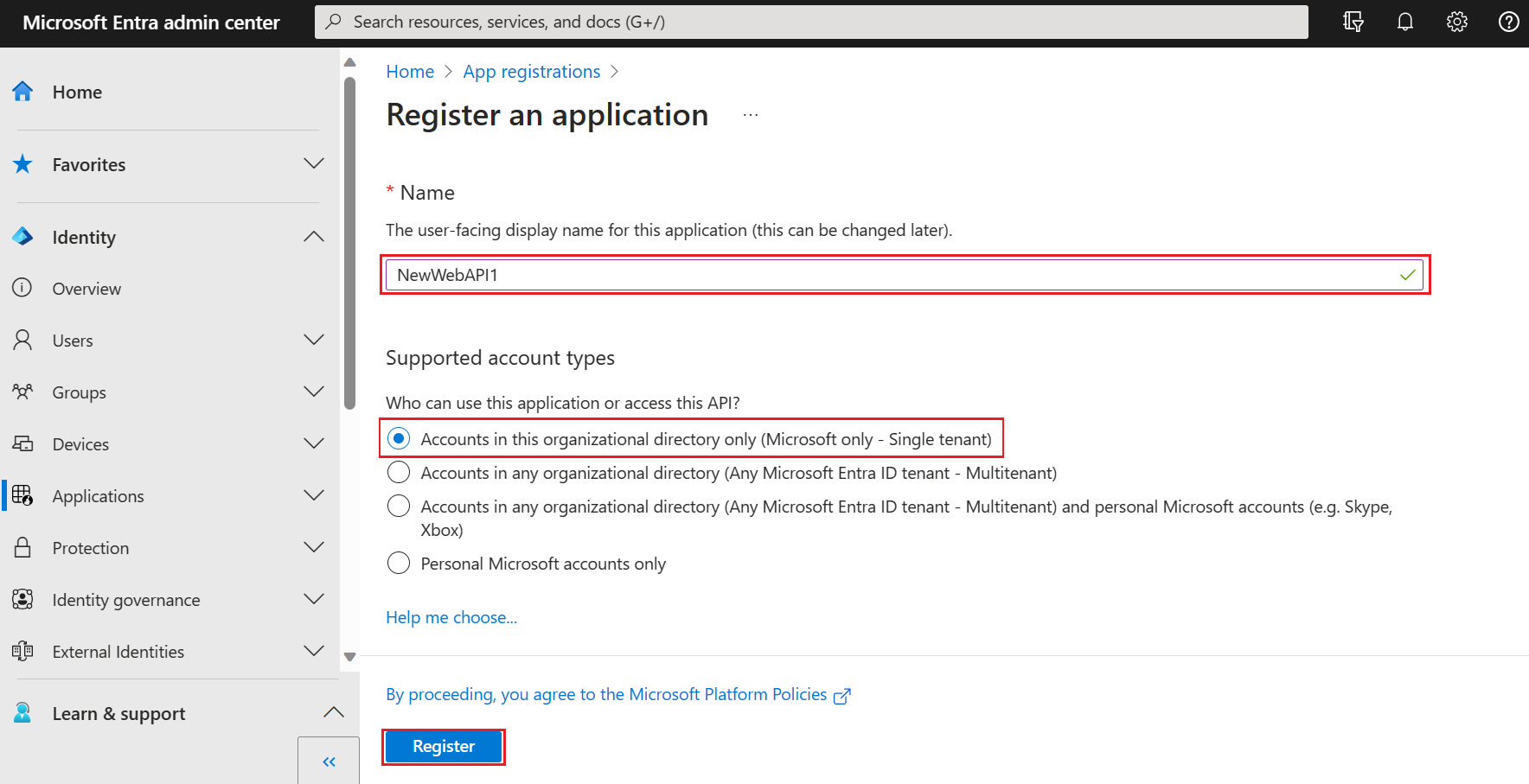The width and height of the screenshot is (1529, 784).
Task: Open Identity governance menu item
Action: tap(126, 600)
